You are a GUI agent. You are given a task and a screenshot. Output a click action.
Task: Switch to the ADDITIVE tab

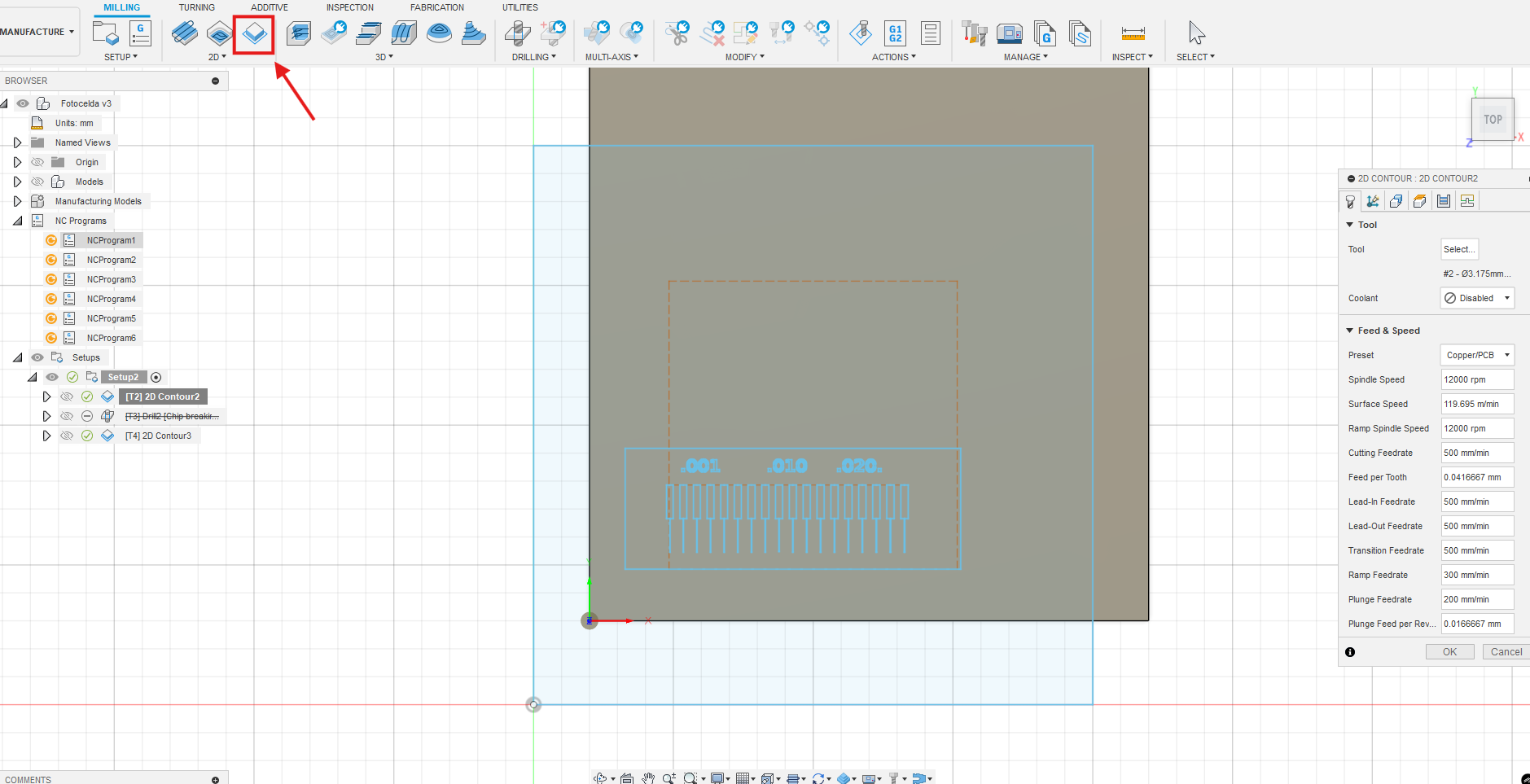click(x=270, y=7)
